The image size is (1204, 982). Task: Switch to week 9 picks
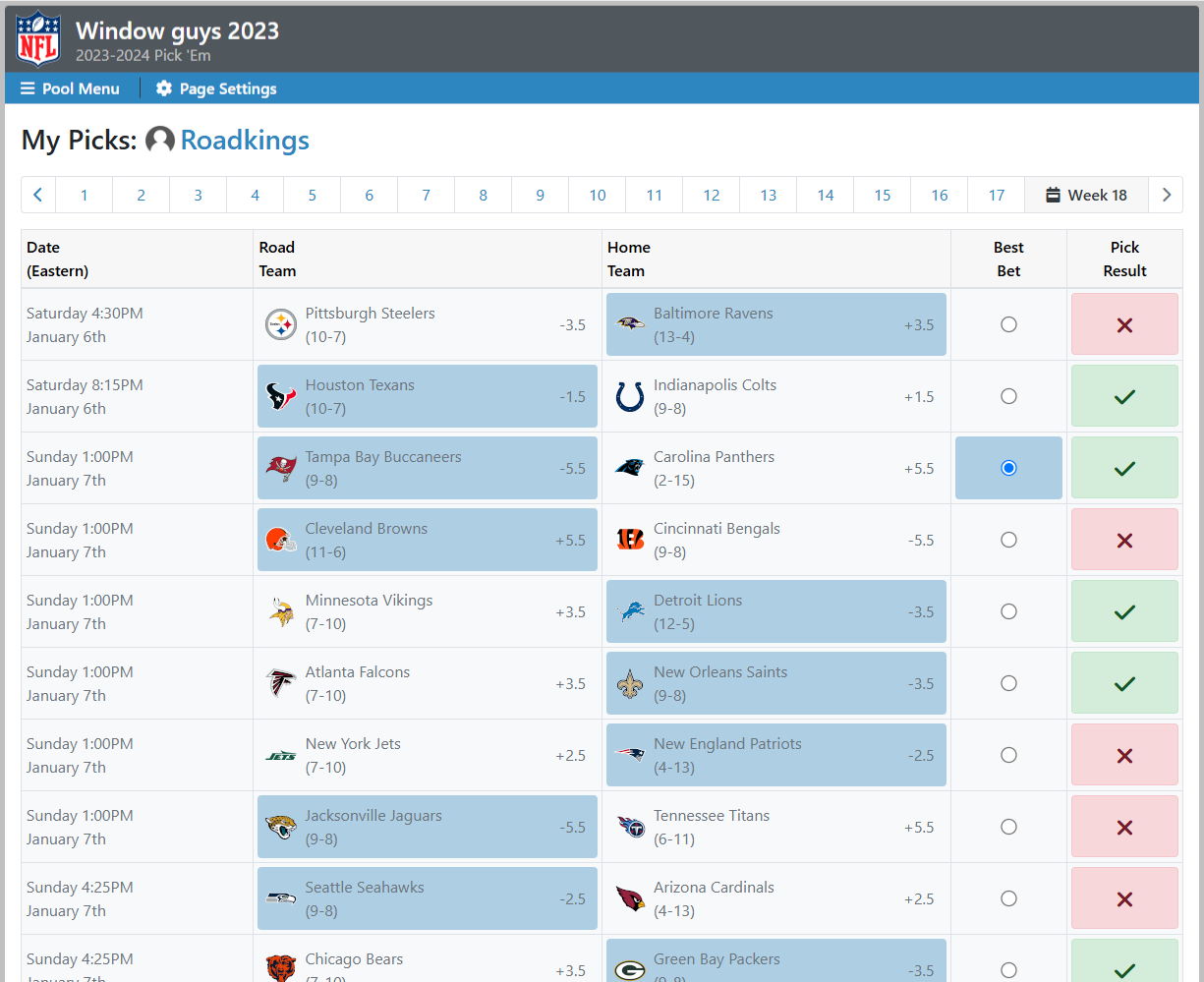[541, 195]
